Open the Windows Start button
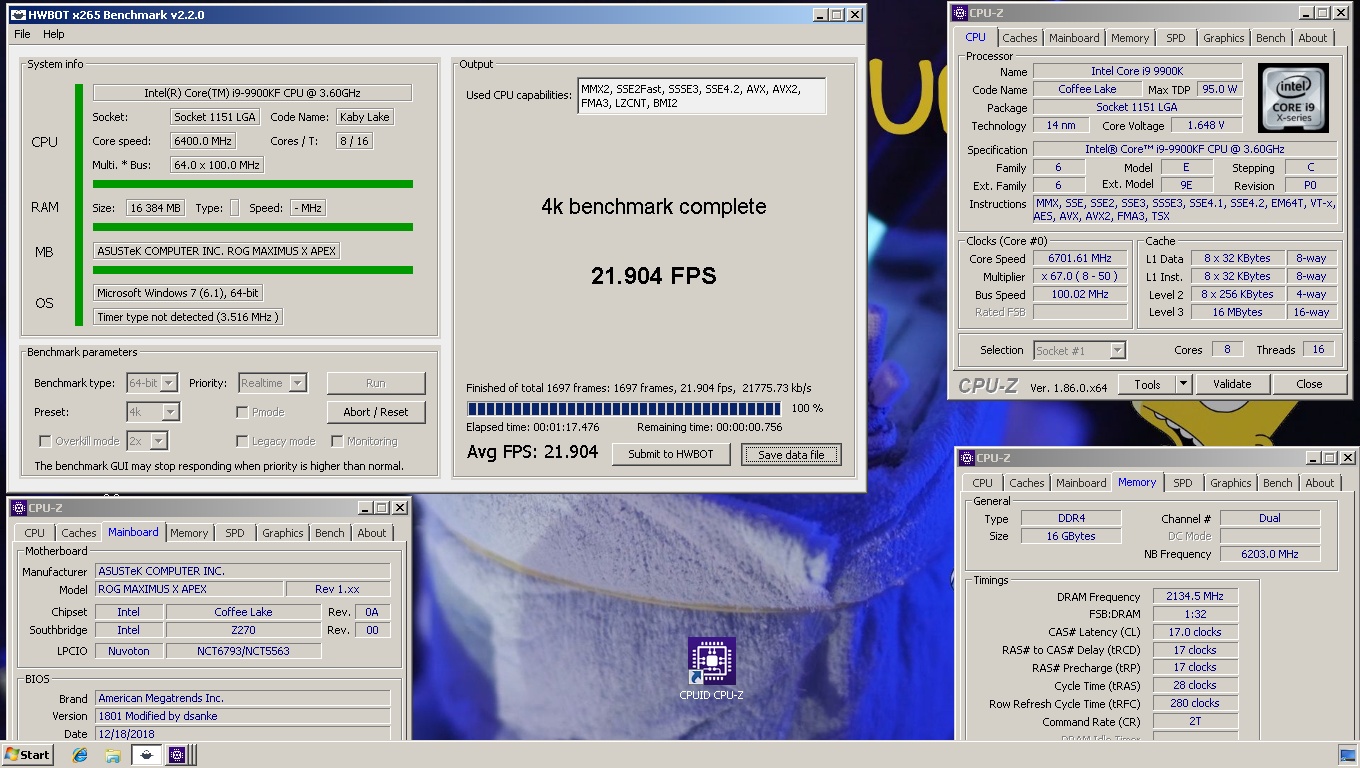The width and height of the screenshot is (1360, 768). (27, 755)
